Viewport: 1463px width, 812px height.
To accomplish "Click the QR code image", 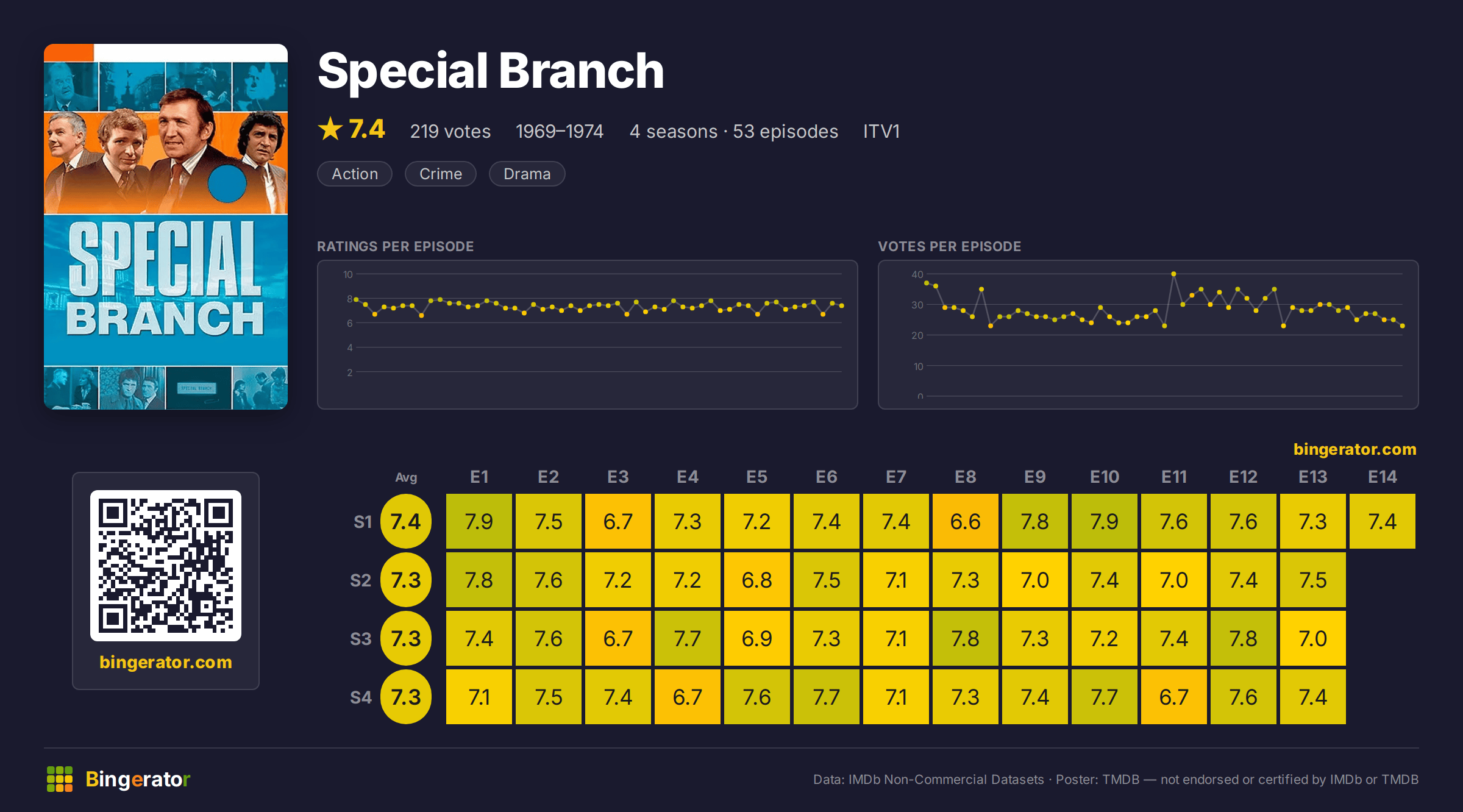I will pyautogui.click(x=166, y=565).
